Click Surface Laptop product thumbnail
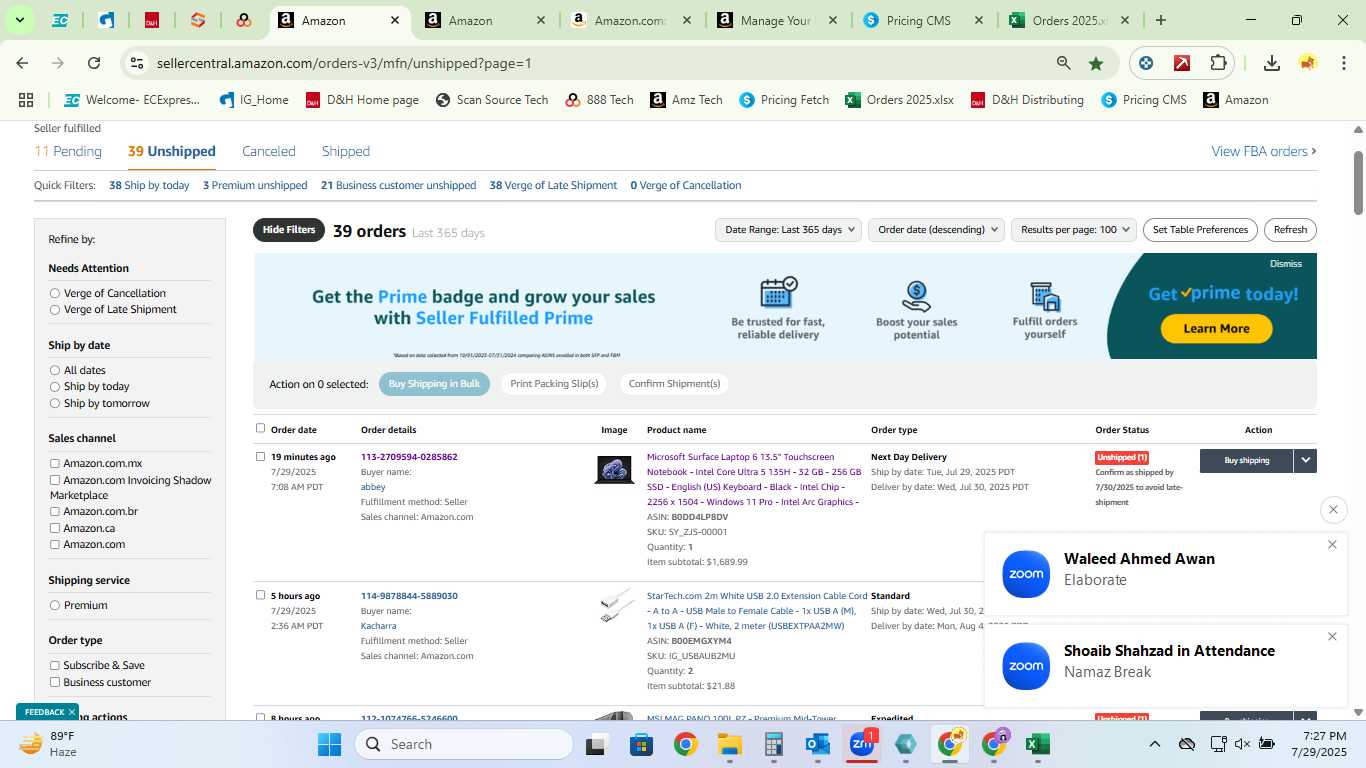The height and width of the screenshot is (768, 1366). (614, 470)
